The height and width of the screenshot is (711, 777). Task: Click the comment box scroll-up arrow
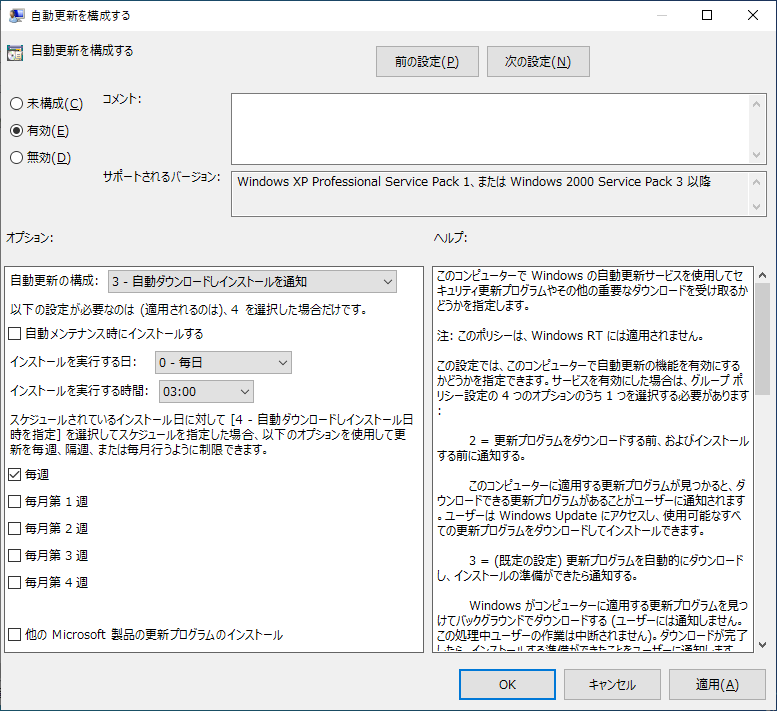point(756,104)
